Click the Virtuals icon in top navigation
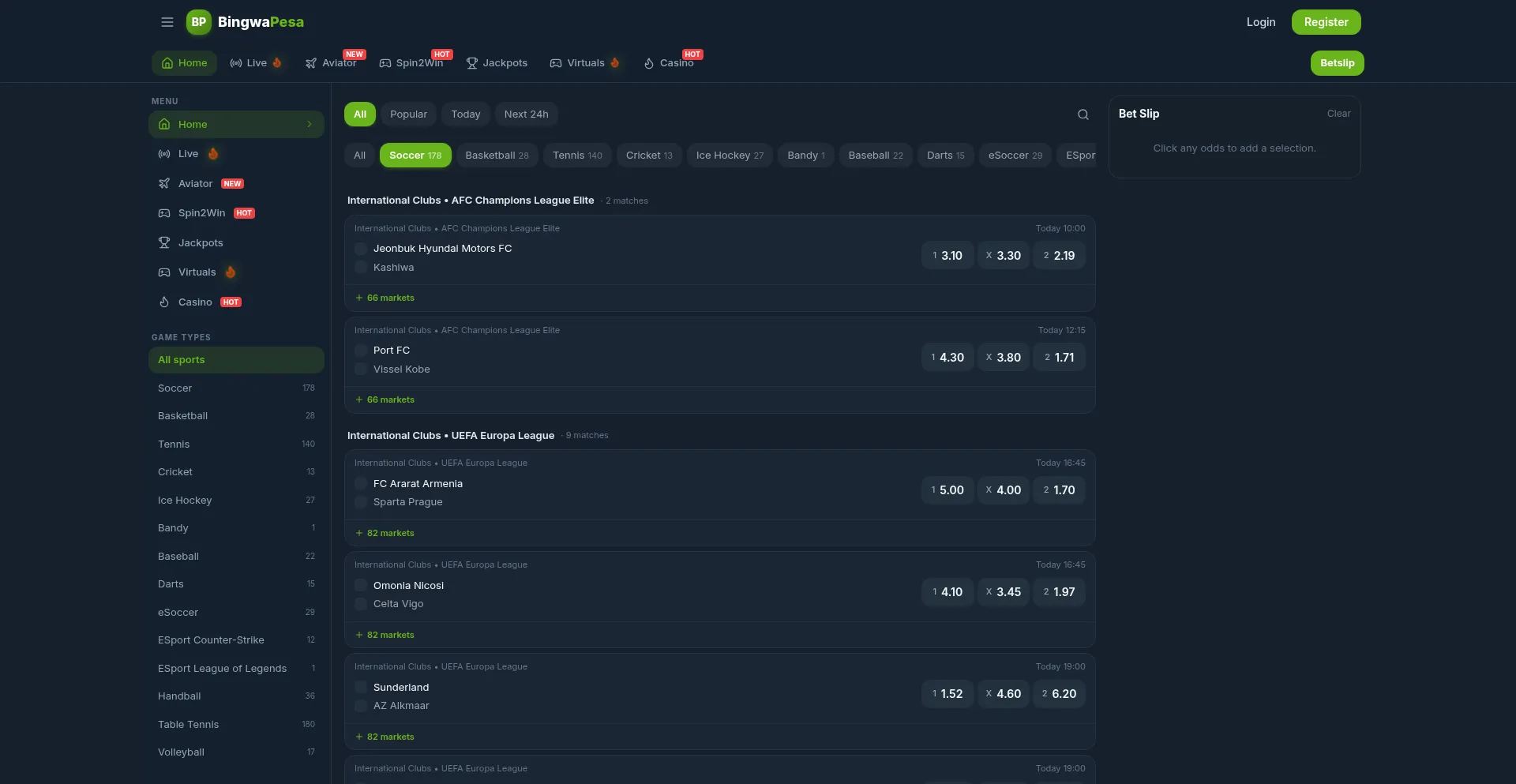The height and width of the screenshot is (784, 1516). click(x=556, y=63)
